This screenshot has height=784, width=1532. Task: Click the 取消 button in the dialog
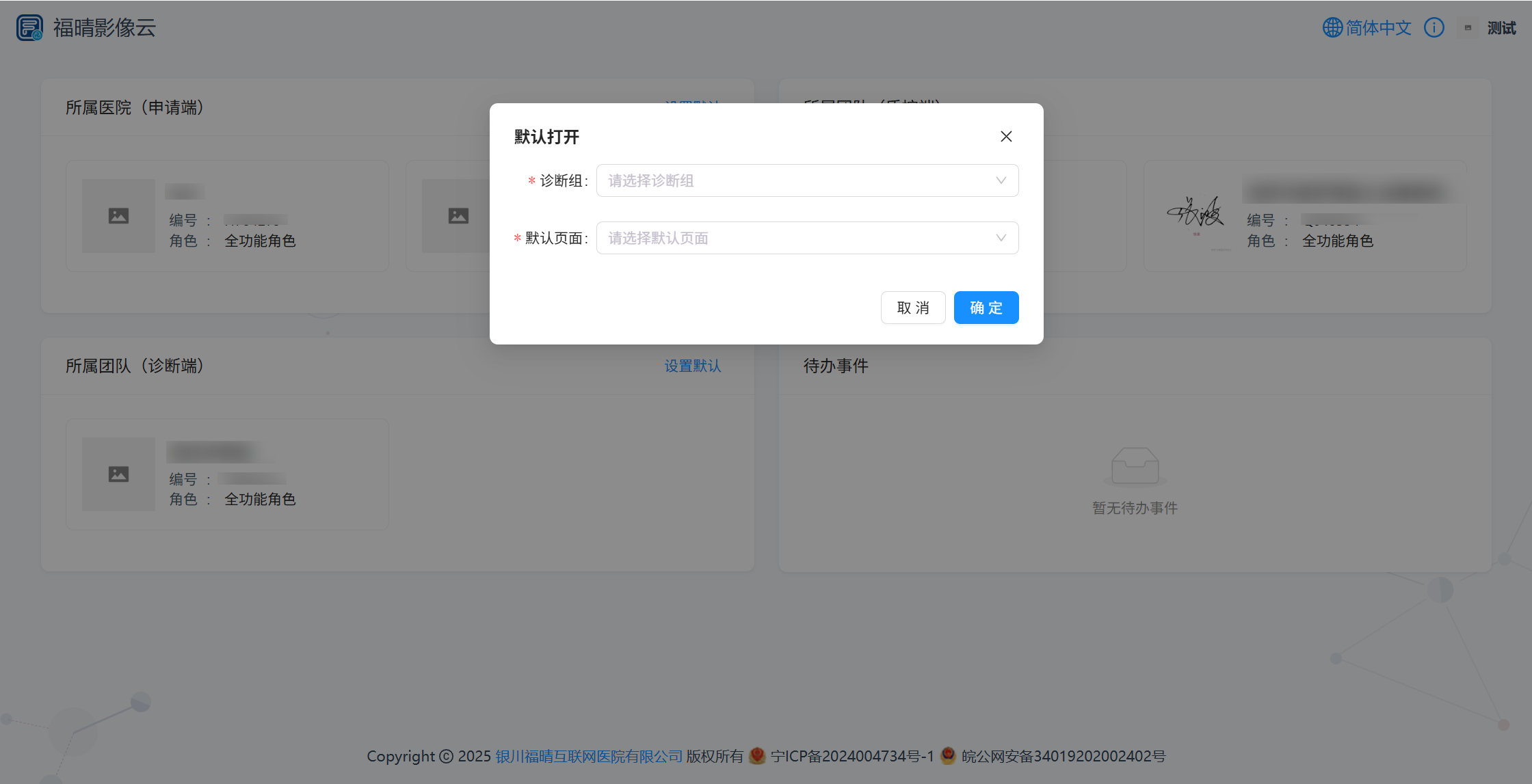pos(913,308)
